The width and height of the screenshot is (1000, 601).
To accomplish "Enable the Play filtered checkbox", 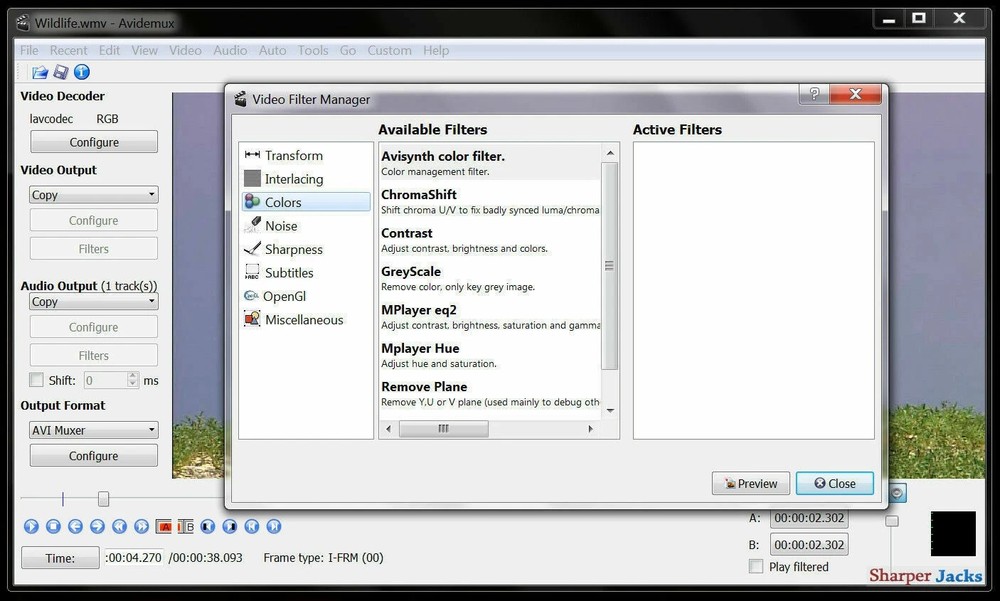I will point(756,566).
